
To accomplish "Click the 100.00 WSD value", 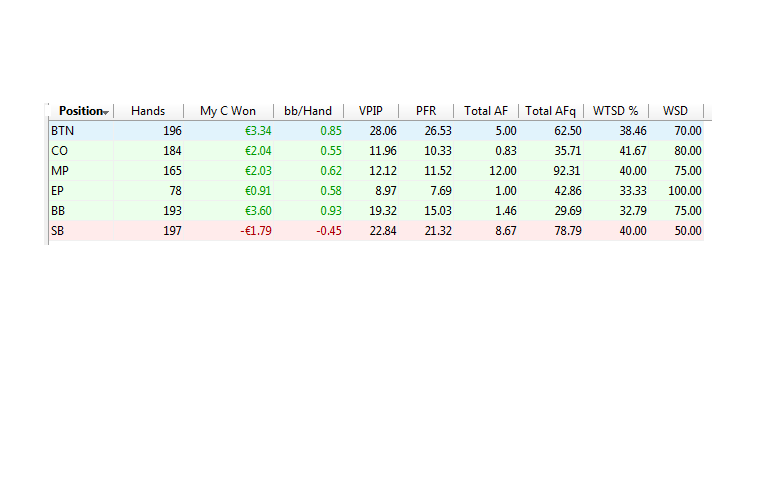I will tap(685, 191).
